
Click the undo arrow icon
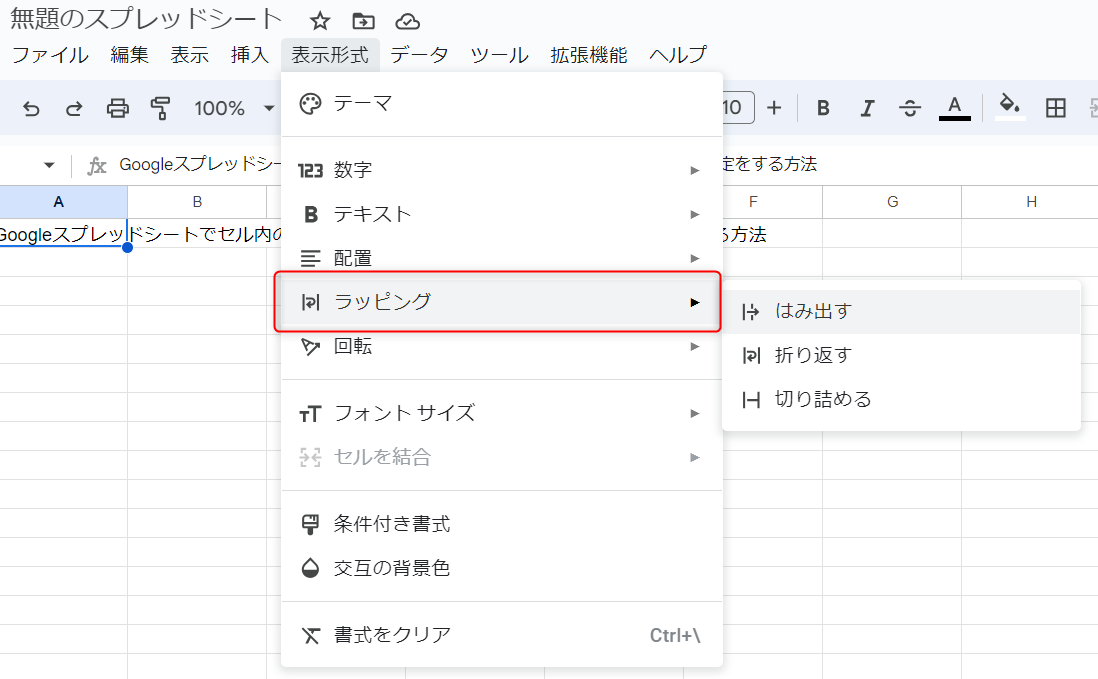coord(31,108)
